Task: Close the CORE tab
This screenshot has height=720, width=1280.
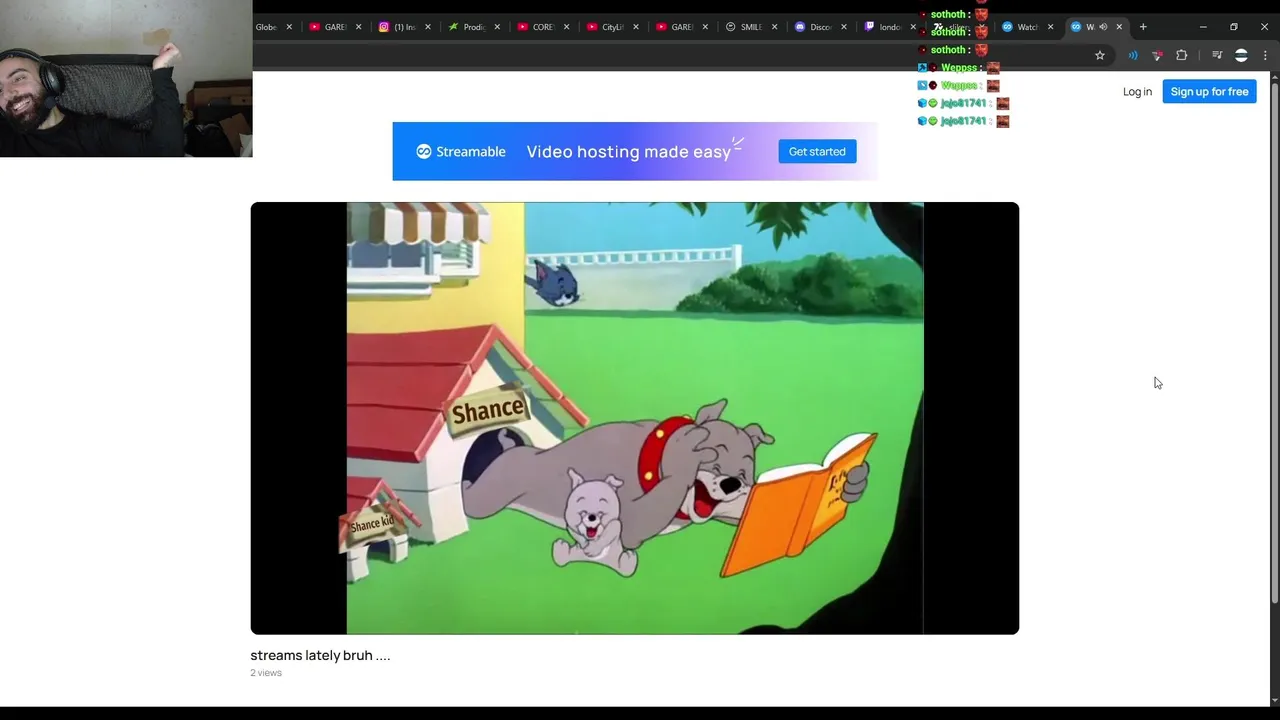Action: (566, 27)
